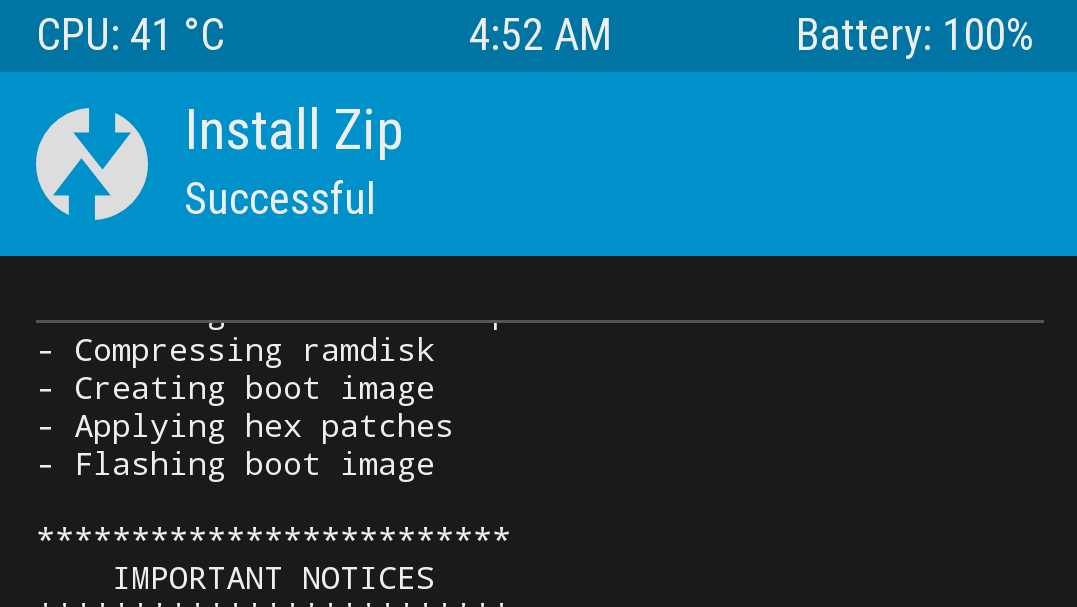
Task: Expand the Compressing ramdisk log entry
Action: [x=235, y=350]
